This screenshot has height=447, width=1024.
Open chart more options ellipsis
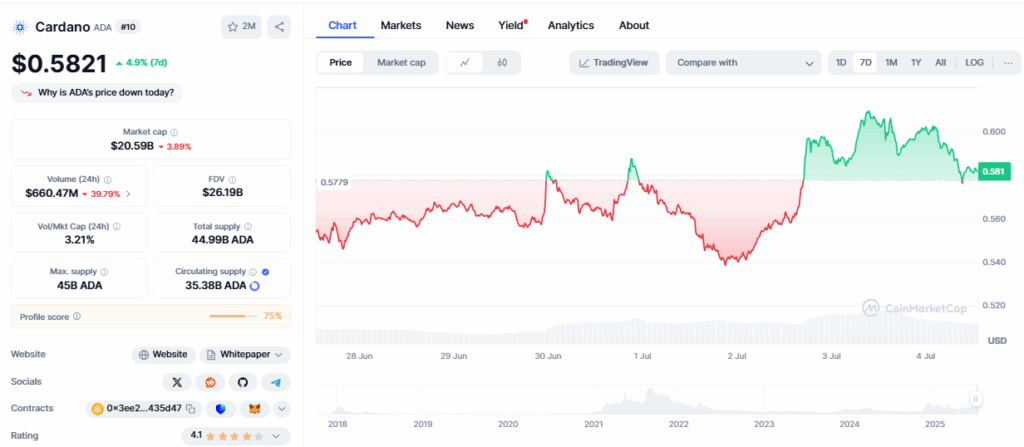tap(1008, 63)
